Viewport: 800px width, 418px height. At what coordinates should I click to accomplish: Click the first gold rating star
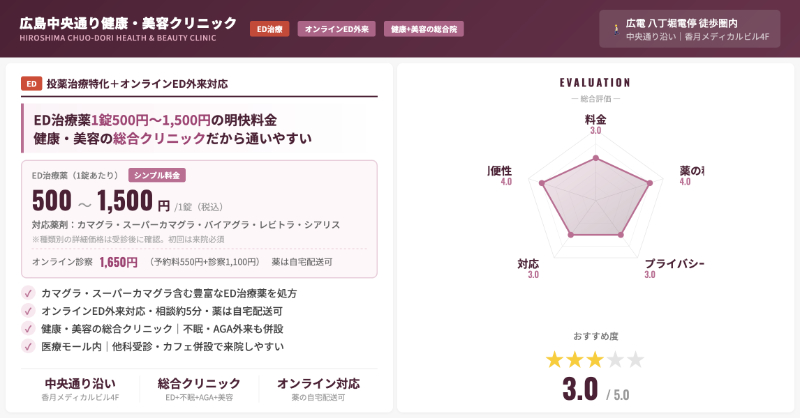pyautogui.click(x=554, y=359)
